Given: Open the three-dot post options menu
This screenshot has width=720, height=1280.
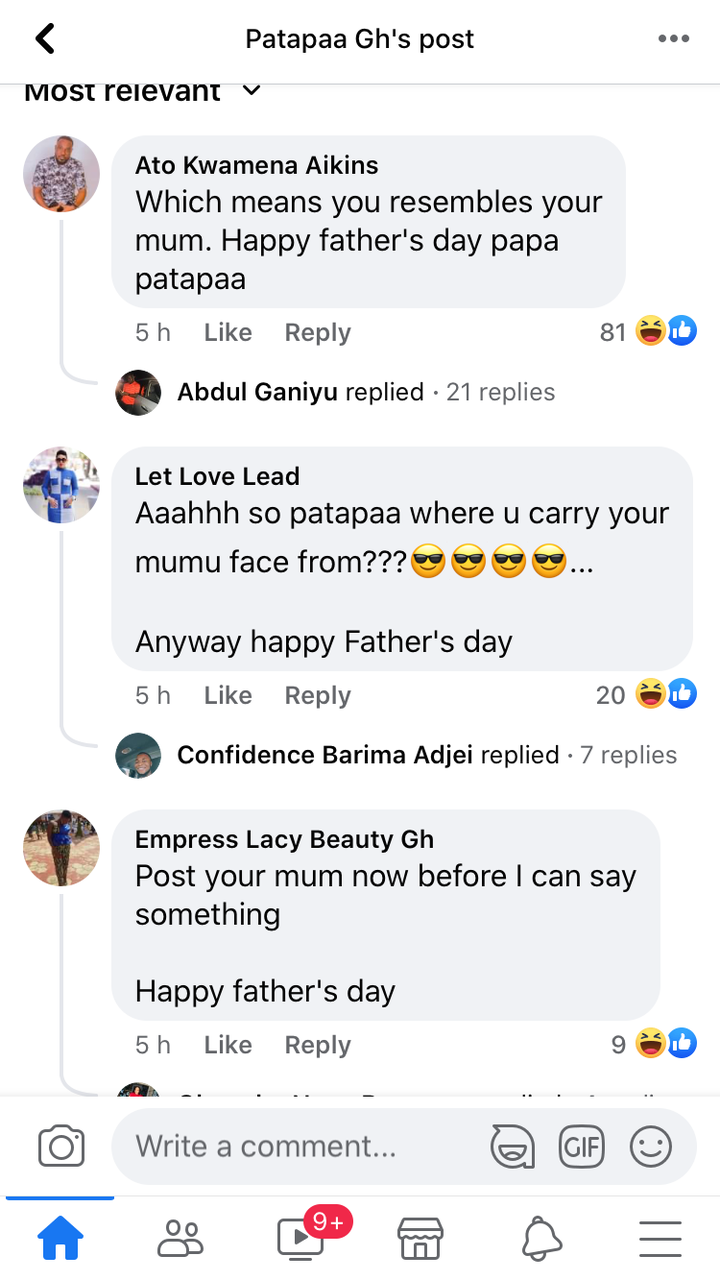Looking at the screenshot, I should (674, 39).
